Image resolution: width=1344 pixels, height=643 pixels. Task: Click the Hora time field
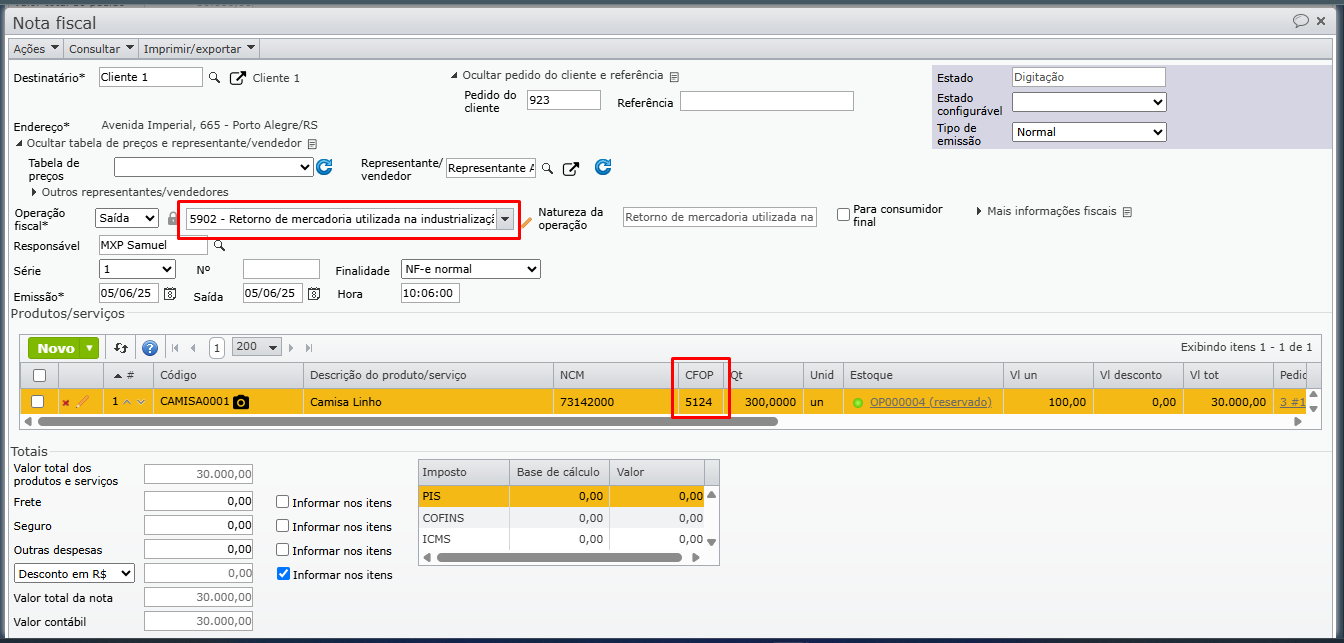click(x=430, y=294)
